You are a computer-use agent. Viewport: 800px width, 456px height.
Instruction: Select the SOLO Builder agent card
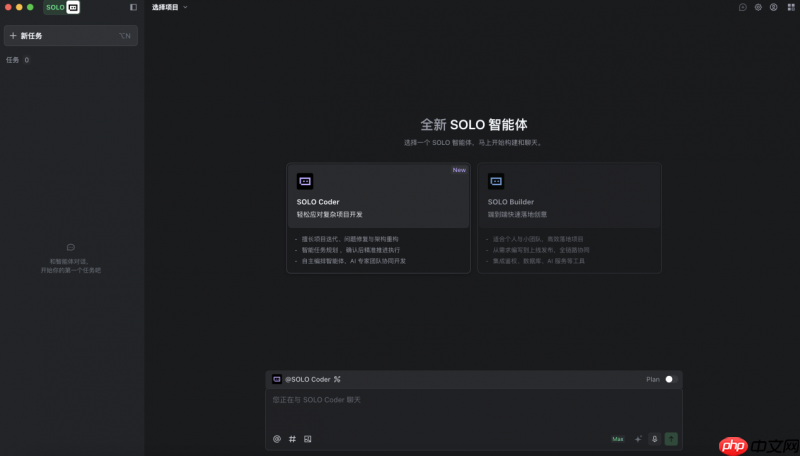[x=569, y=218]
